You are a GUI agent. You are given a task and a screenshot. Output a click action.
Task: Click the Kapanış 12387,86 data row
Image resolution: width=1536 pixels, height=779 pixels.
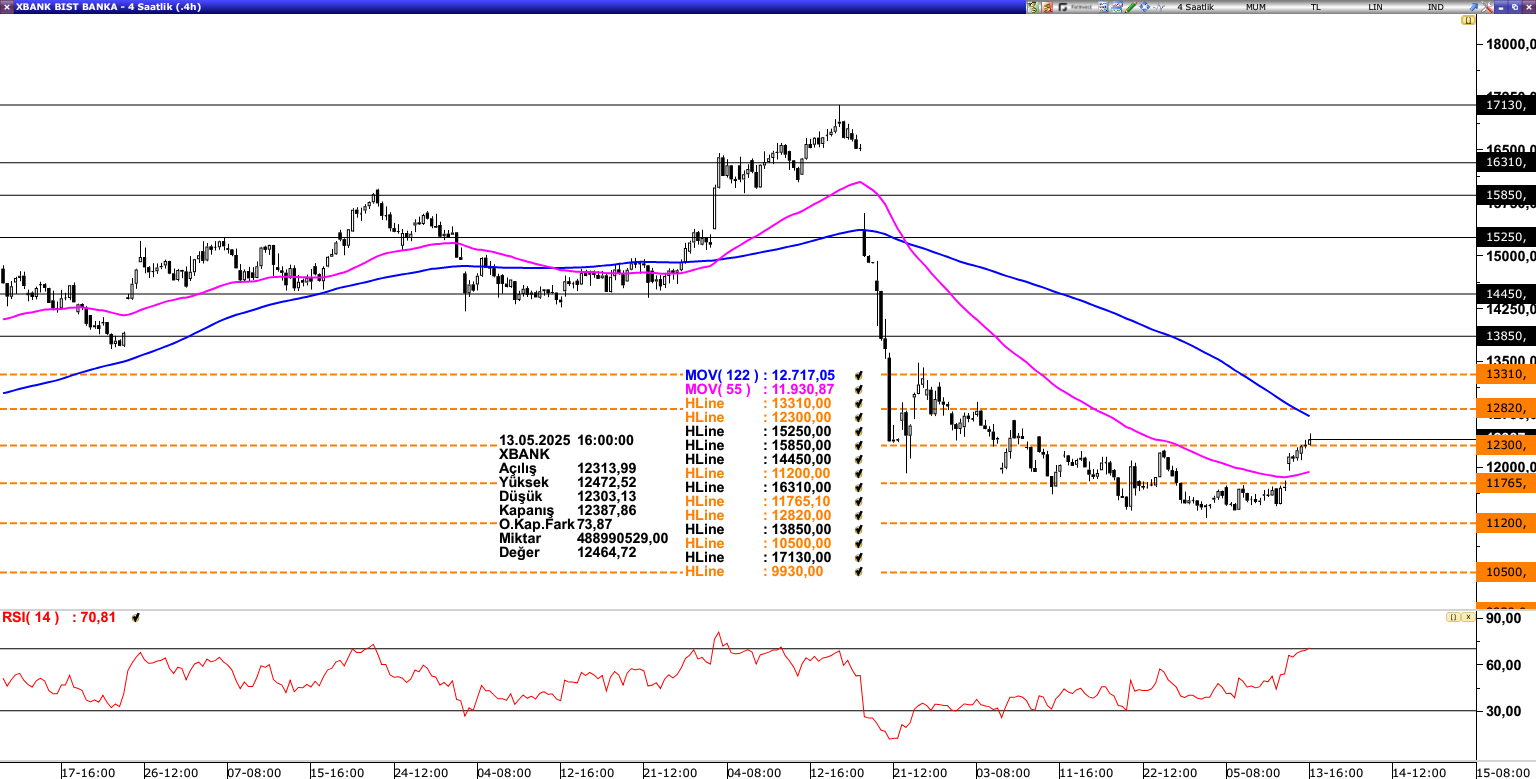(567, 510)
